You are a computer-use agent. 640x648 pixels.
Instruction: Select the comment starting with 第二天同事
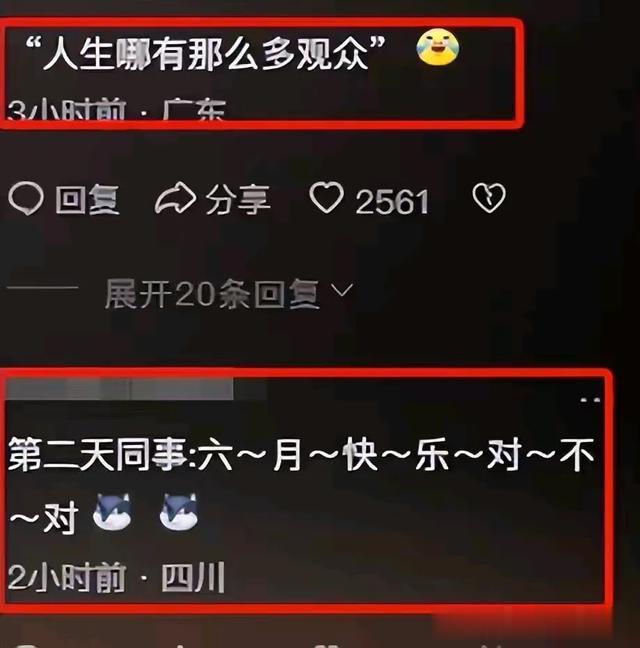click(301, 486)
